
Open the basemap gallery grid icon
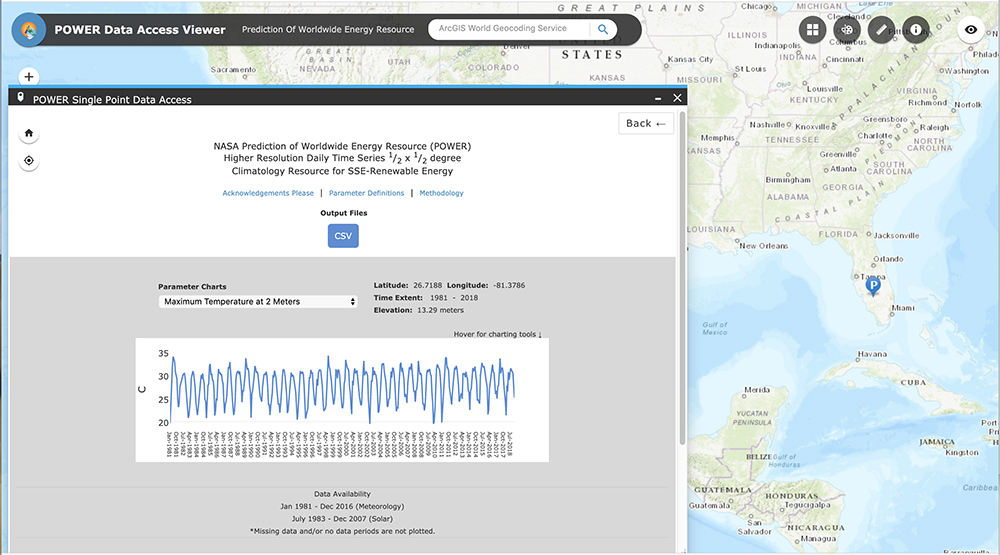812,29
